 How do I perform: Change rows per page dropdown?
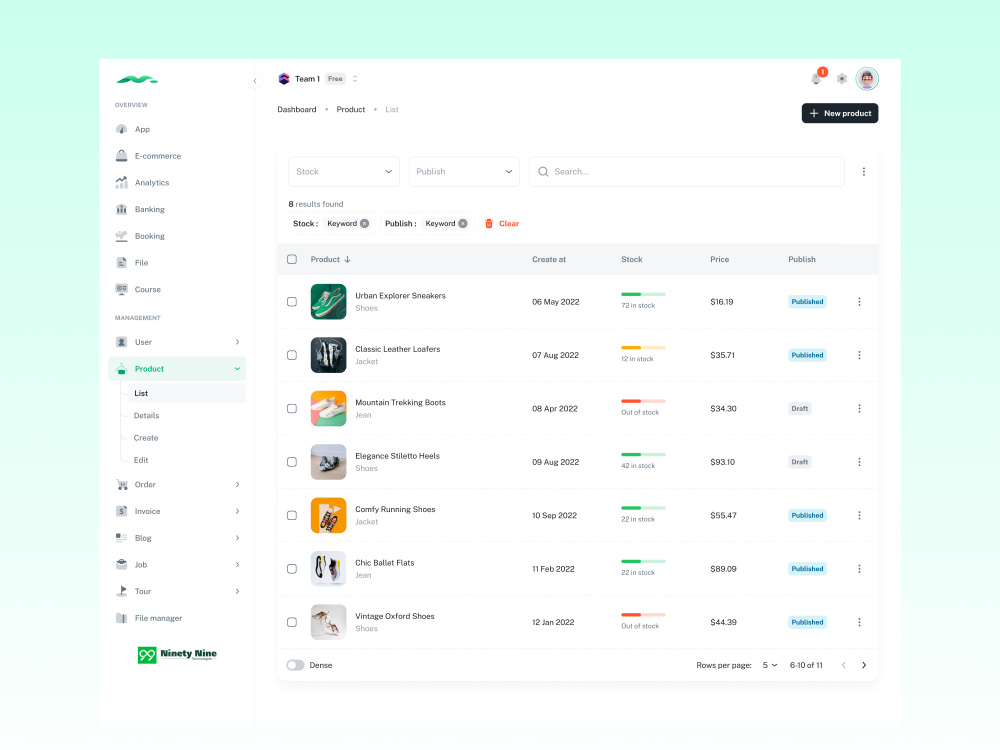[770, 665]
